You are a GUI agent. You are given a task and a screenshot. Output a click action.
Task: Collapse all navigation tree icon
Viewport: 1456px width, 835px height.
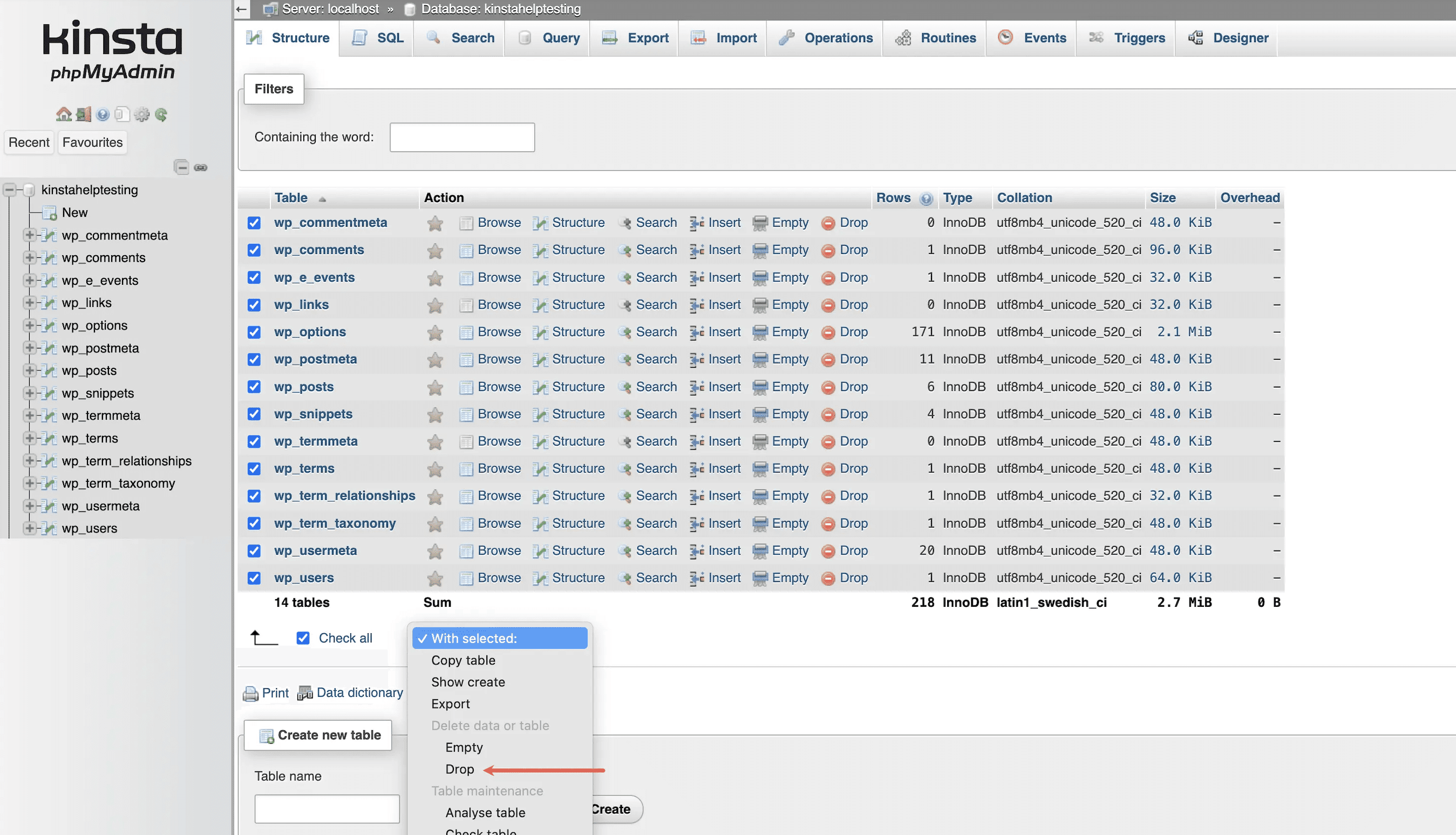181,167
